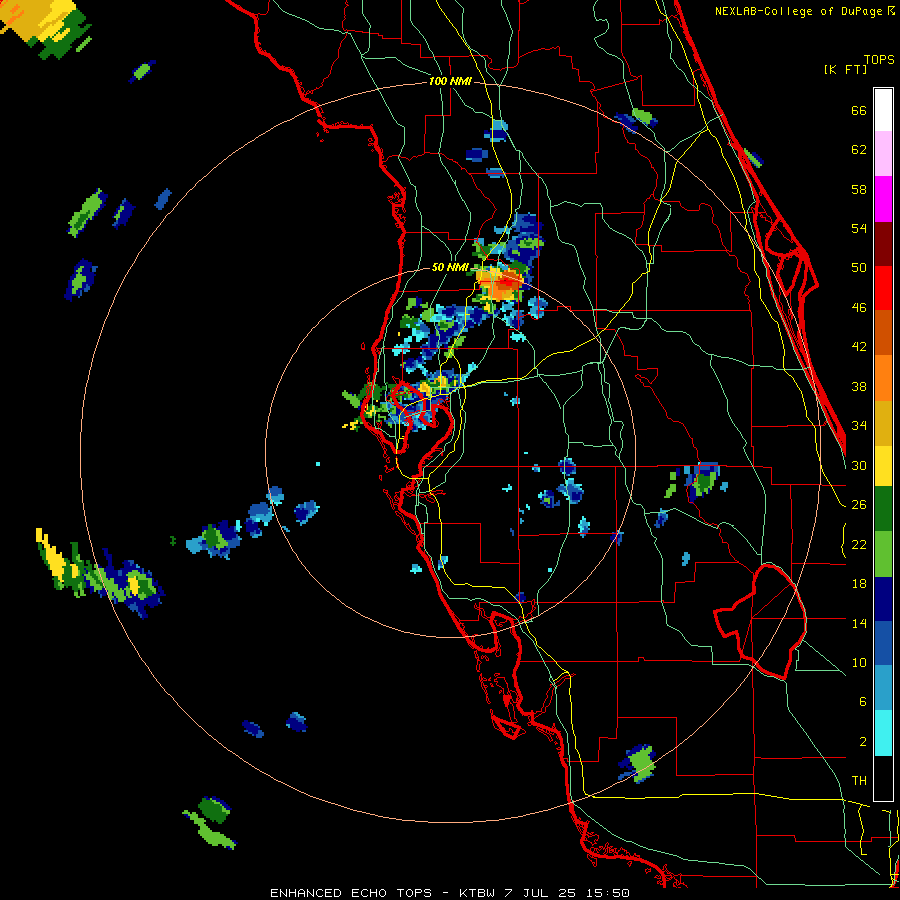900x900 pixels.
Task: Click the ENHANCED ECHO TOPS KTBW caption
Action: tap(450, 893)
